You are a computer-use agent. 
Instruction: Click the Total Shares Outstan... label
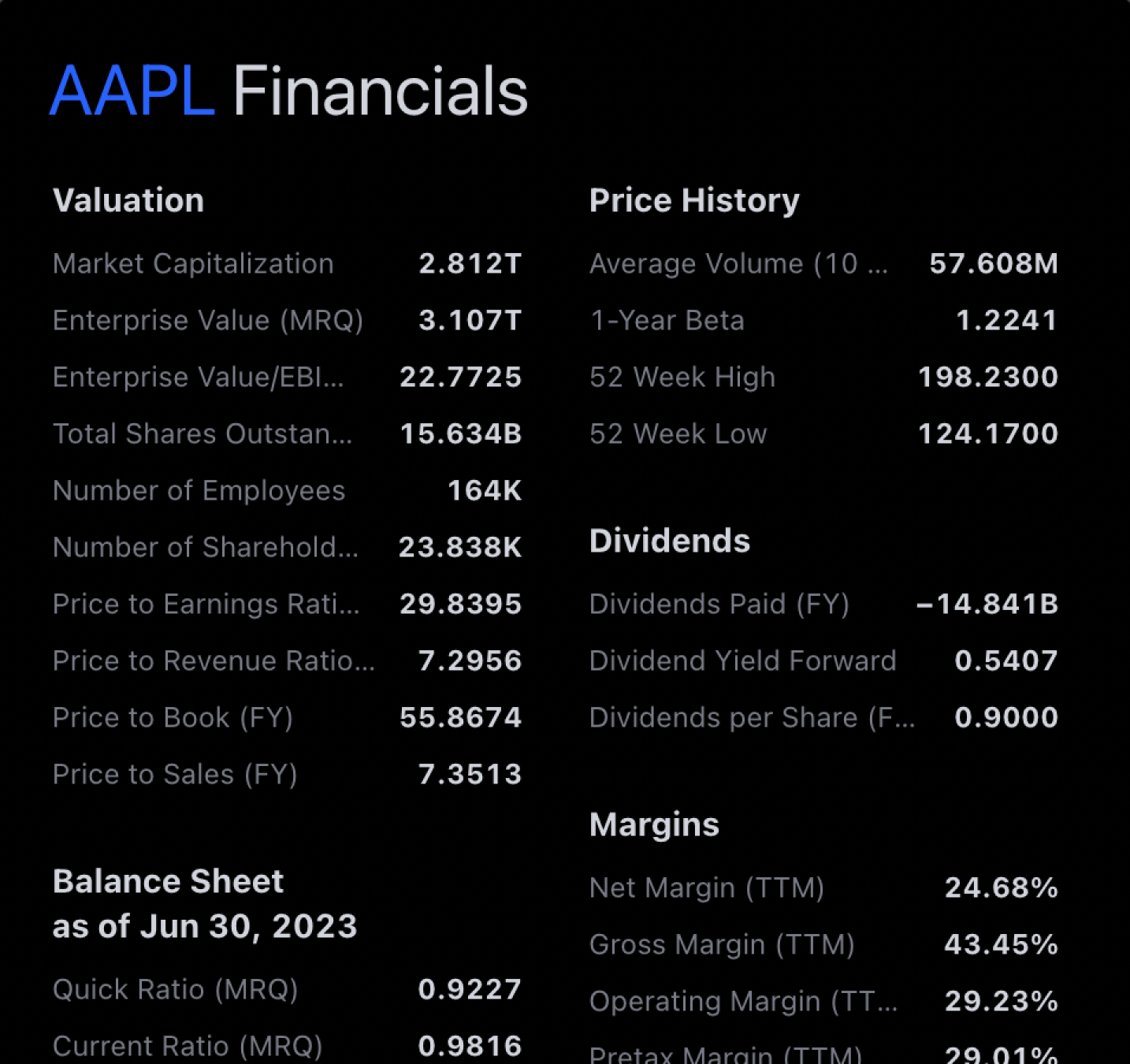coord(202,434)
